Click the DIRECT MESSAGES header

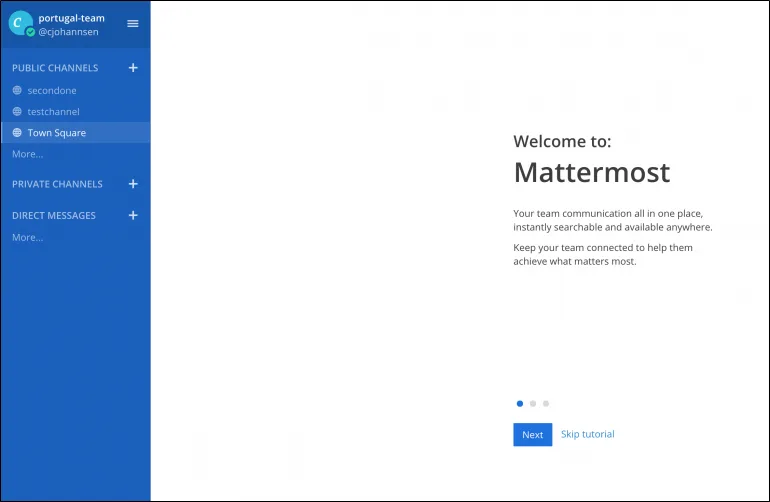tap(54, 216)
